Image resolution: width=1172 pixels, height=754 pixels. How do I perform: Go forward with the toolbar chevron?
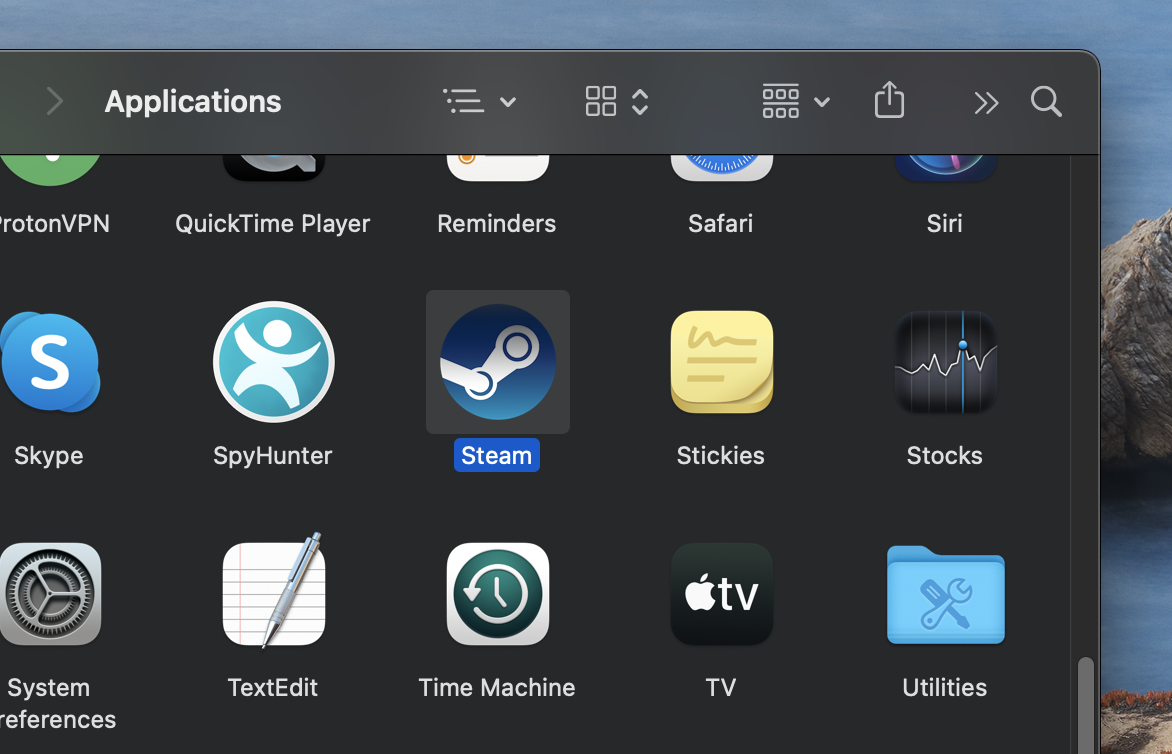click(55, 101)
